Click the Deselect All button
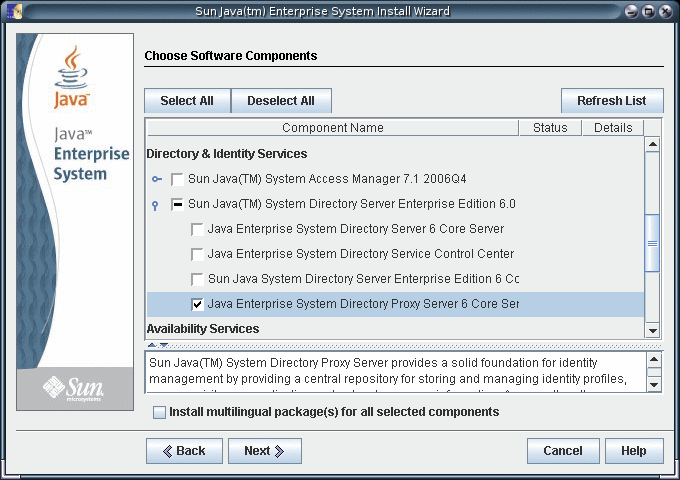Viewport: 680px width, 480px height. coord(281,101)
